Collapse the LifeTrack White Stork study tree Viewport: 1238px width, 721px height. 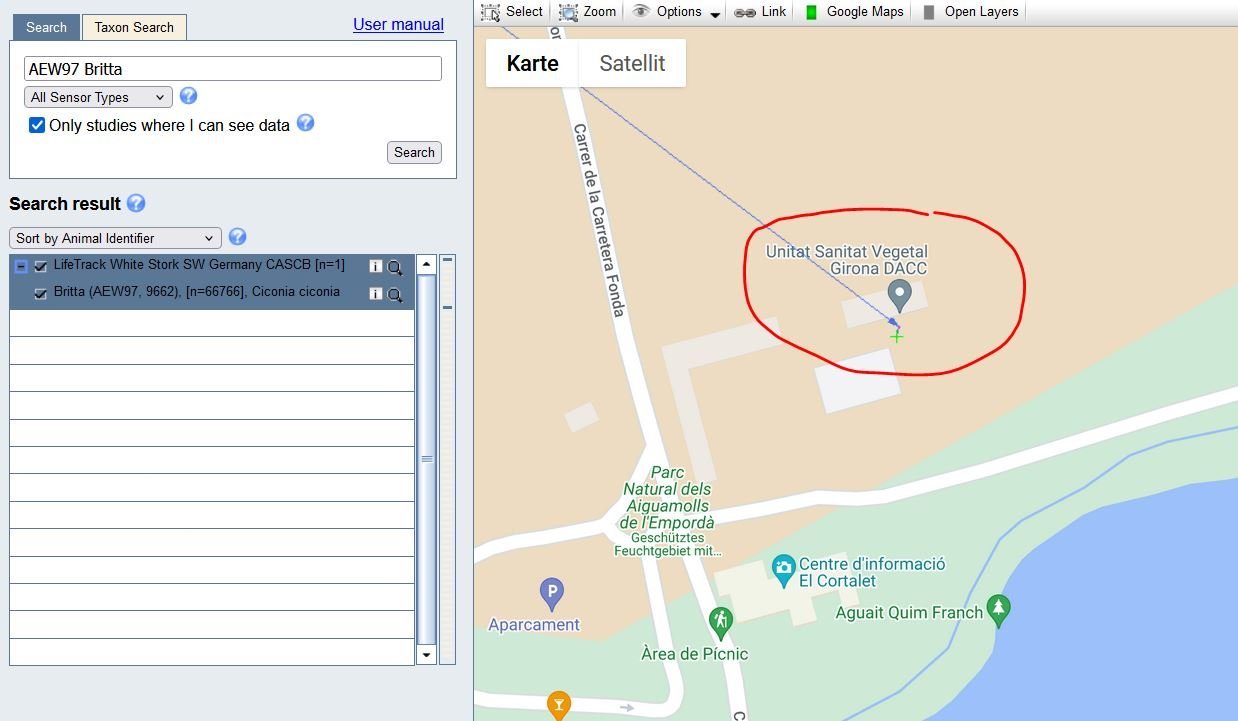pyautogui.click(x=21, y=266)
